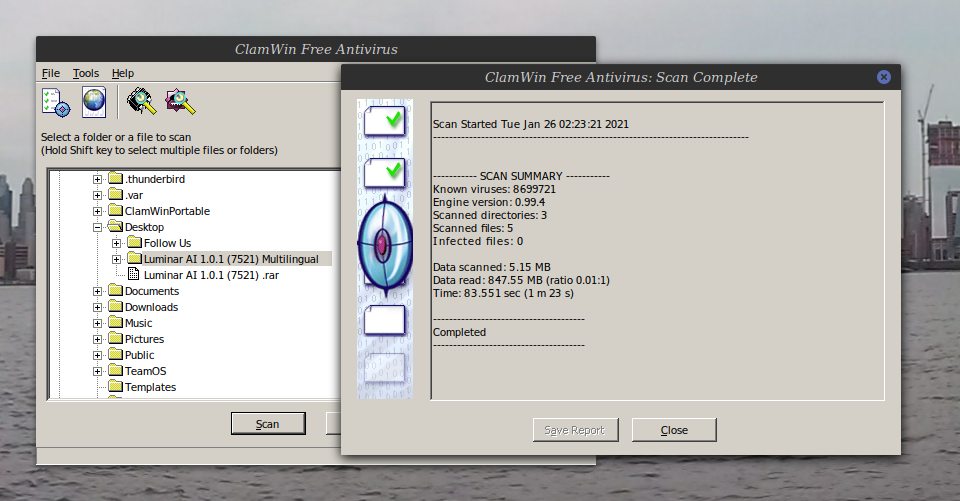Image resolution: width=960 pixels, height=501 pixels.
Task: Expand the Luminar AI Multilingual folder node
Action: [116, 260]
